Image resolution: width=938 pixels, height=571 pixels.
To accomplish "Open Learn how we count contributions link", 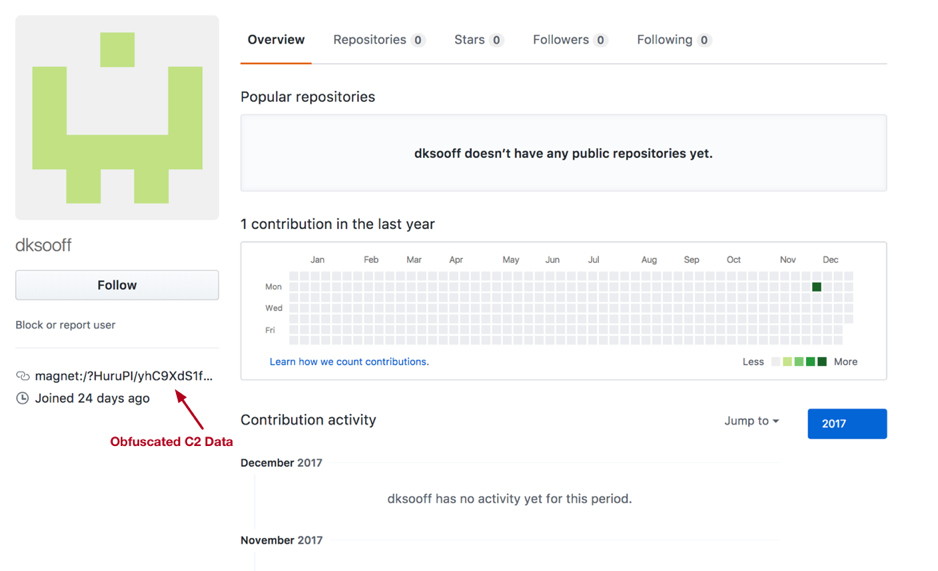I will point(349,362).
